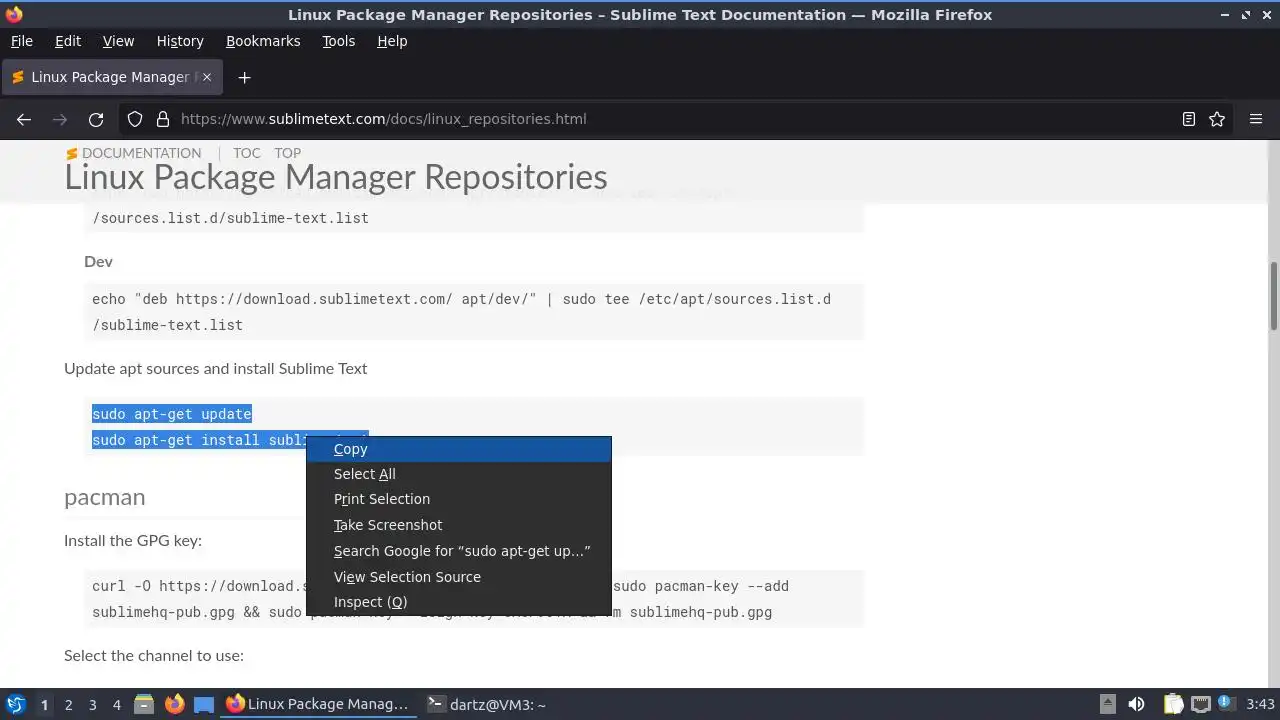Click 'Update apt sources and install Sublime Text'

[x=215, y=368]
